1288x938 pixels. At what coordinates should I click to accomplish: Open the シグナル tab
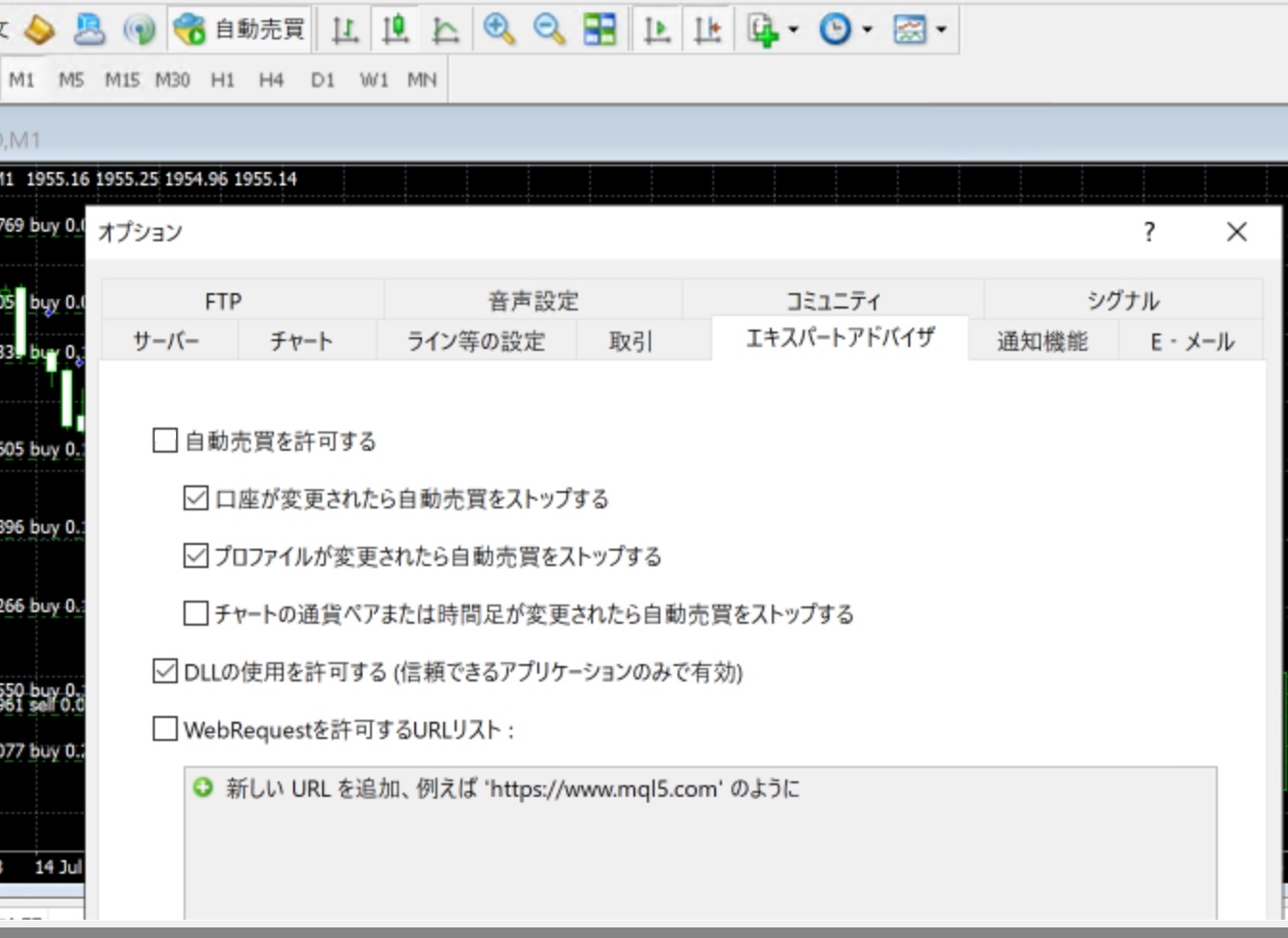pos(1124,300)
